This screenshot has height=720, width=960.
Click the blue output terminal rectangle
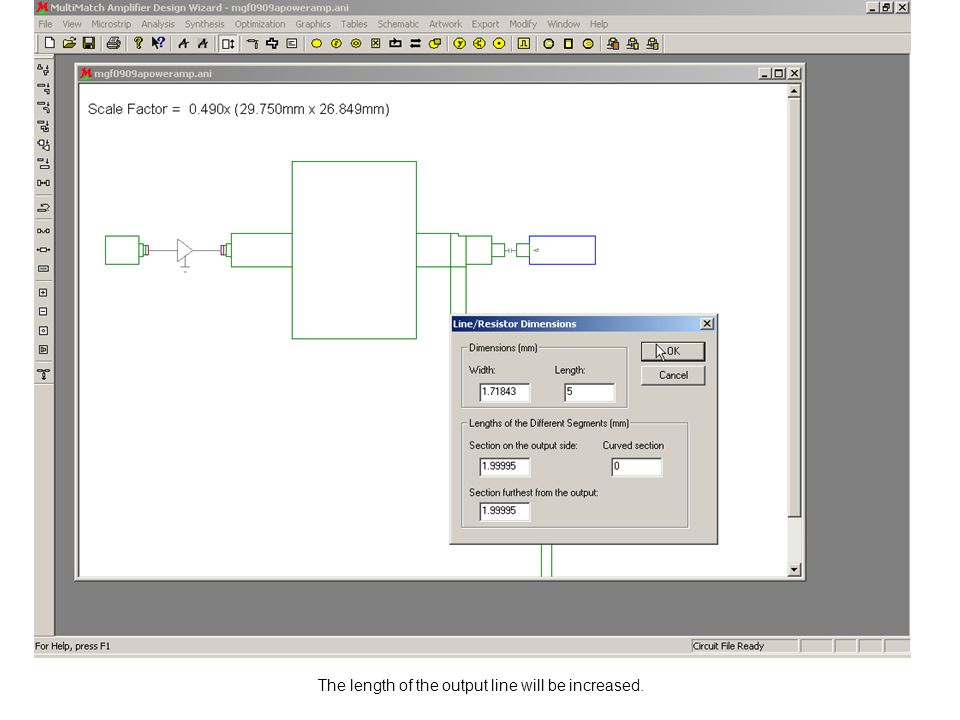coord(562,250)
